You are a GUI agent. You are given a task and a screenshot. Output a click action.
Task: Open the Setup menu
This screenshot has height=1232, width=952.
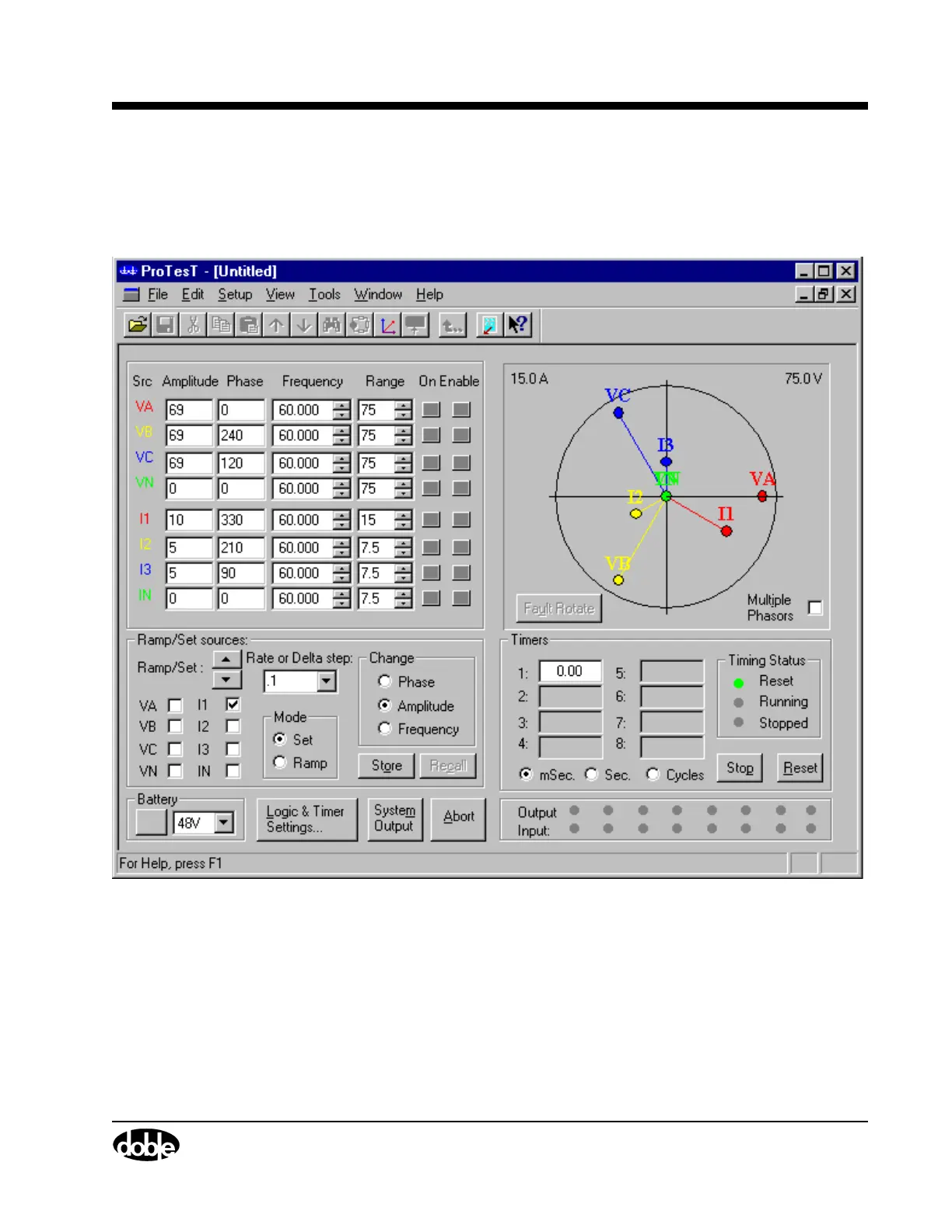coord(235,295)
